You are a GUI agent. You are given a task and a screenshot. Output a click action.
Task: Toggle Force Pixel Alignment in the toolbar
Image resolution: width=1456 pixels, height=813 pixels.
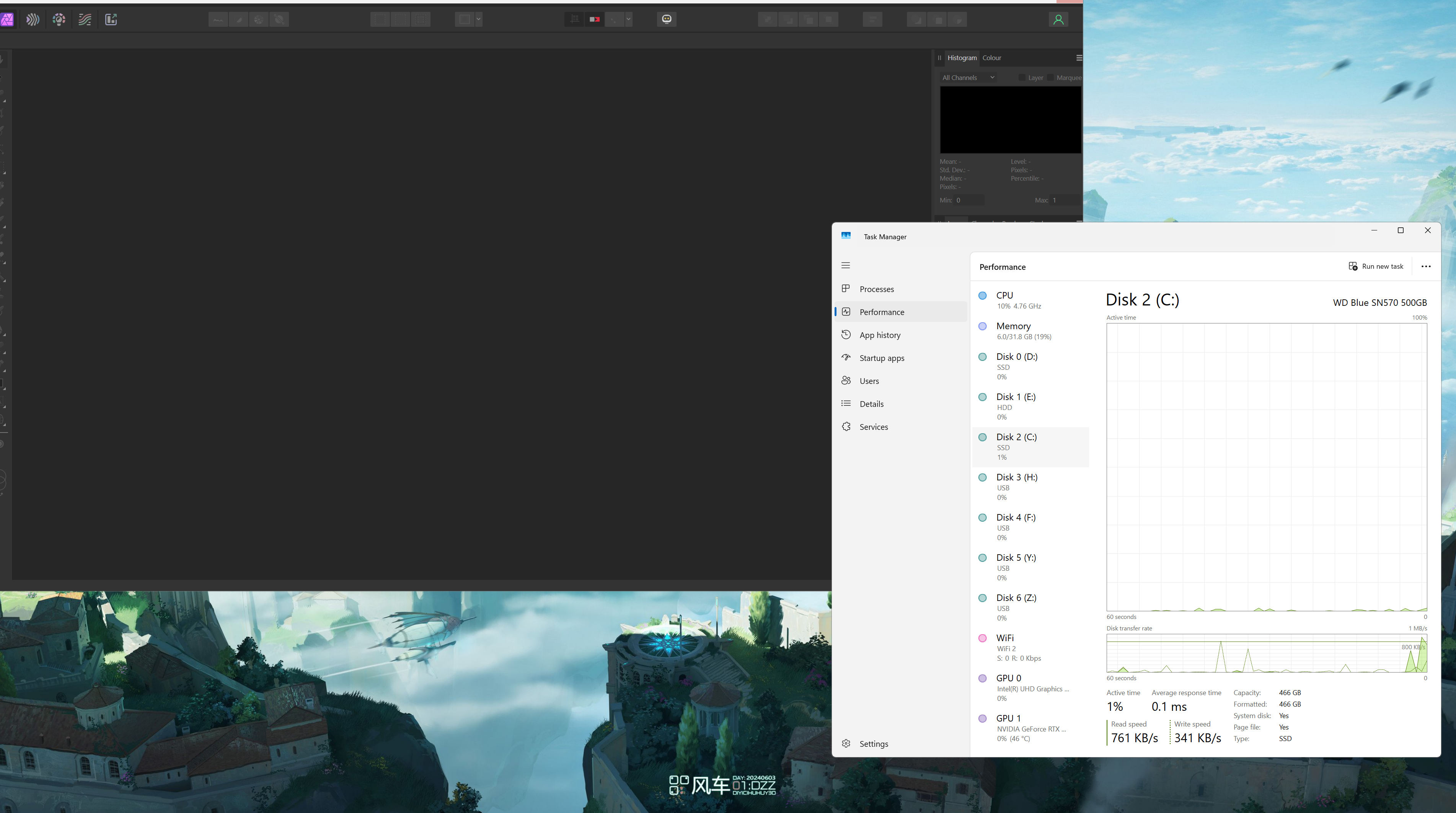(x=574, y=20)
